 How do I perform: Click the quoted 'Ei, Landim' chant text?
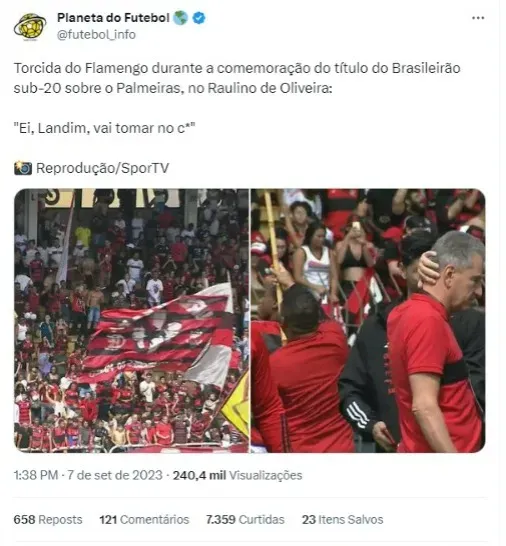[104, 128]
